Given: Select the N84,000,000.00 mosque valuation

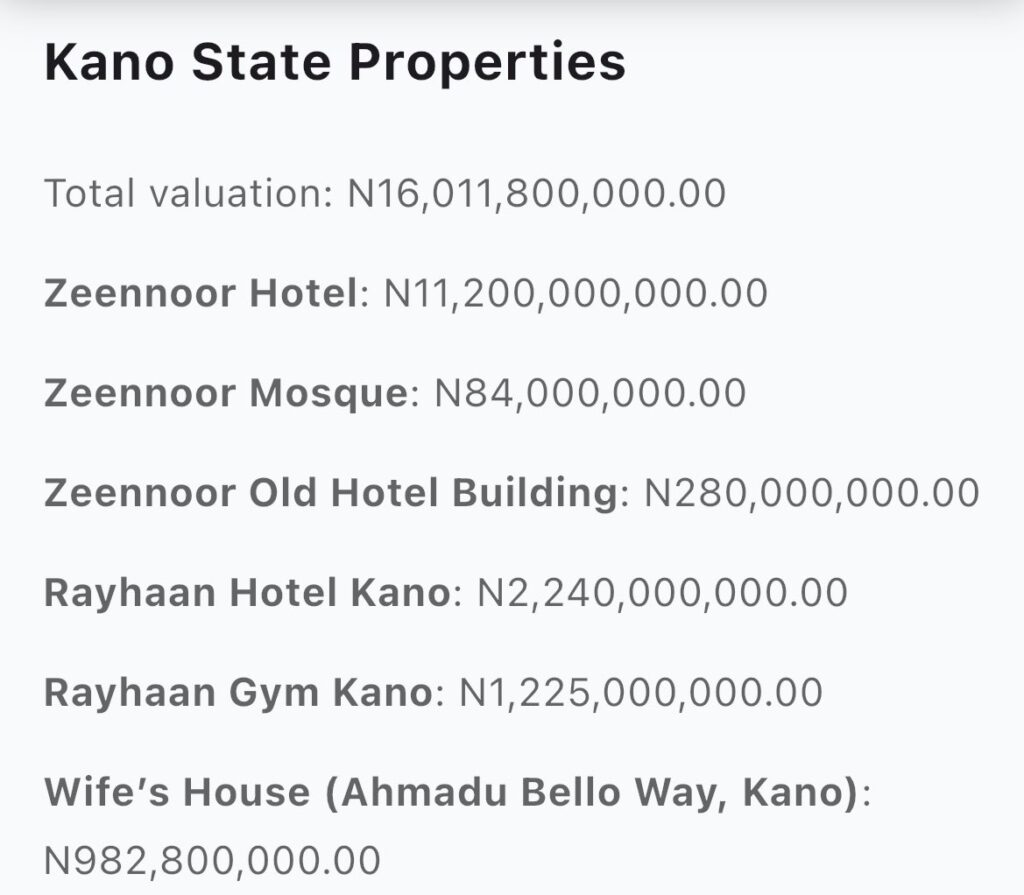Looking at the screenshot, I should pos(590,393).
